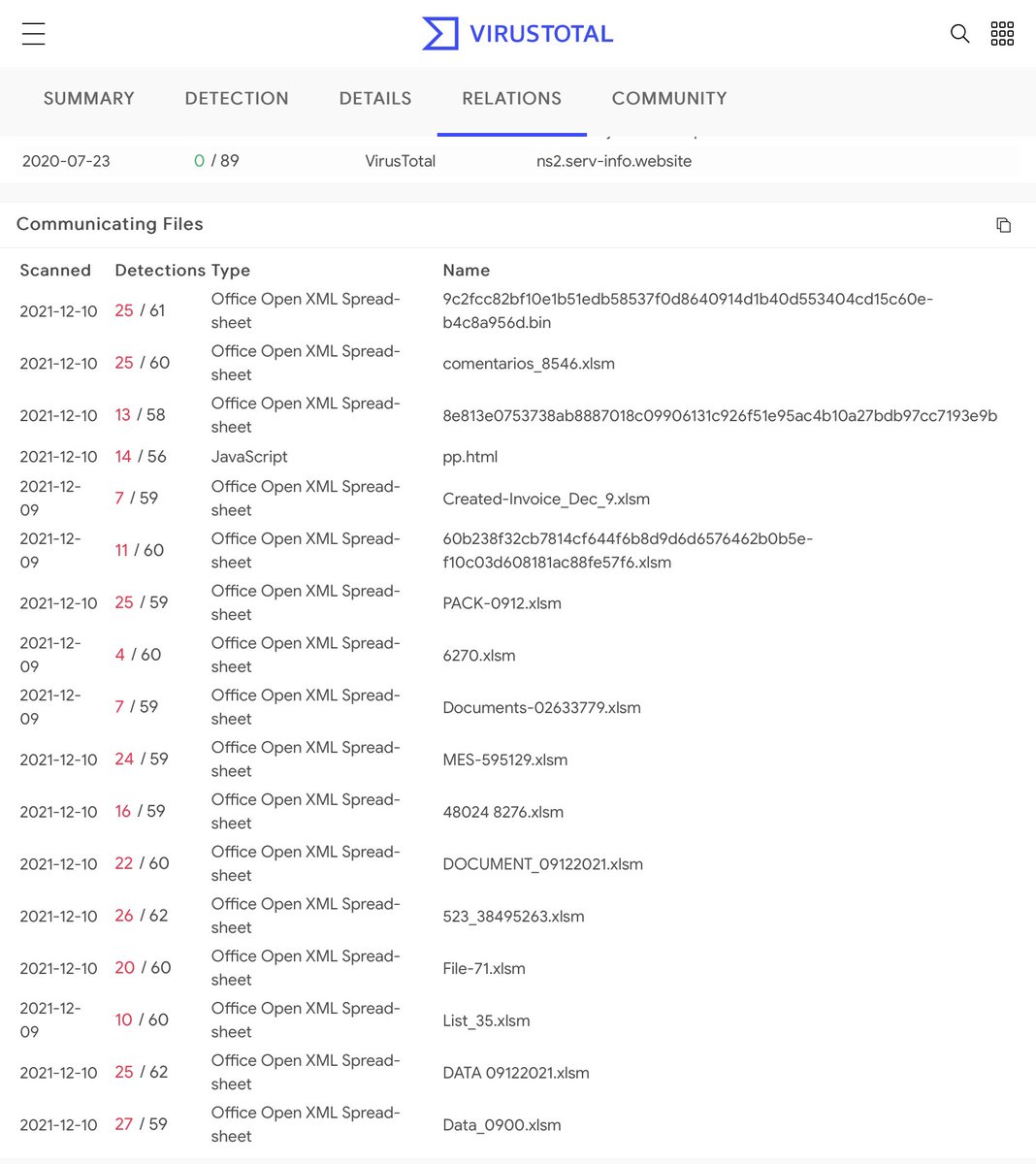Screen dimensions: 1036x1164
Task: Open the DOCUMENT_09122021.xlsm file entry
Action: [x=542, y=863]
